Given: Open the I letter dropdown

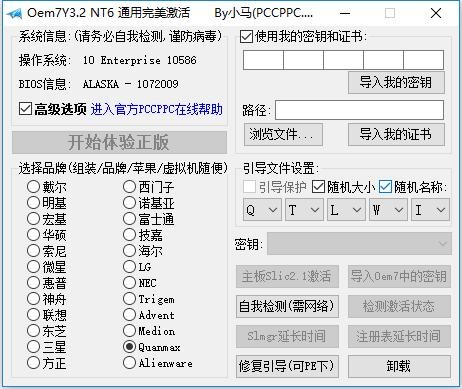Looking at the screenshot, I should tap(430, 210).
